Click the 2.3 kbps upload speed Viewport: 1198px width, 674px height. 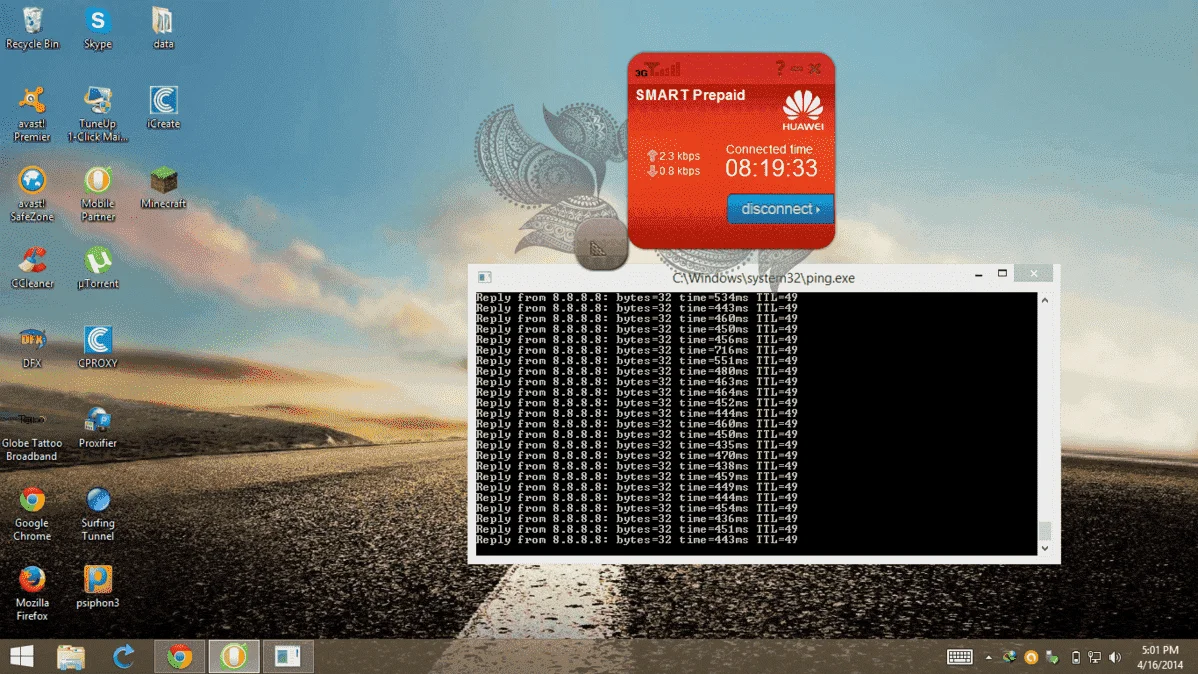coord(673,156)
